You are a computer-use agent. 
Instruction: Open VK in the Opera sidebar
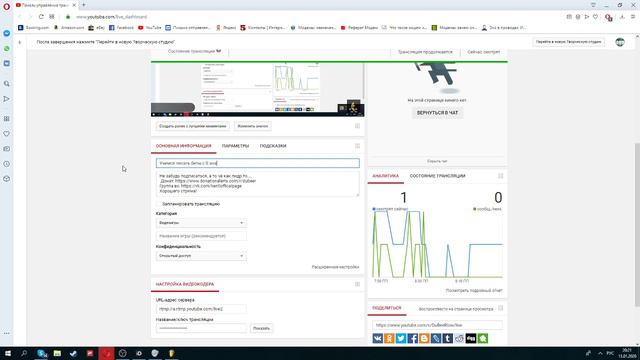tap(7, 63)
